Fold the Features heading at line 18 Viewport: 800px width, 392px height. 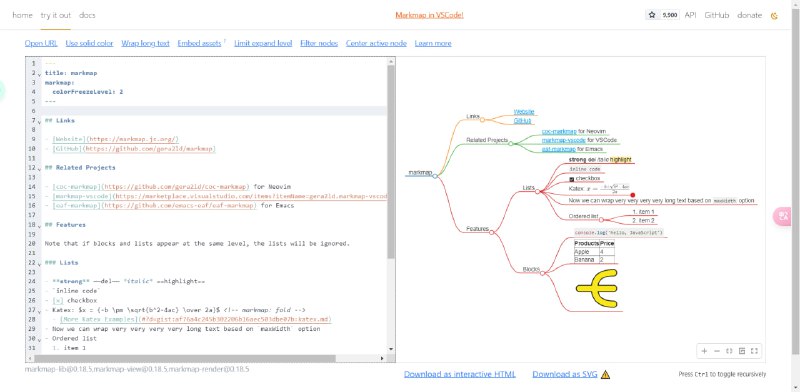click(40, 226)
